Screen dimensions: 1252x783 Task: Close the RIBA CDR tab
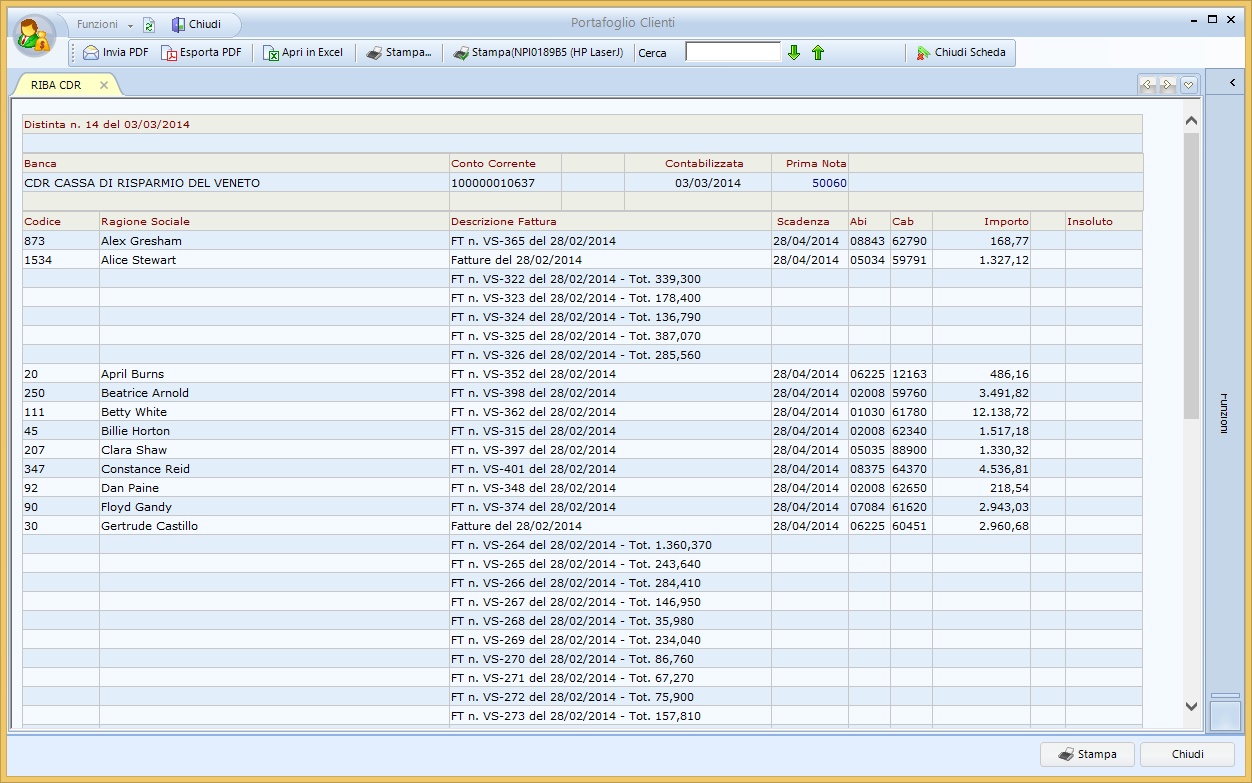104,86
